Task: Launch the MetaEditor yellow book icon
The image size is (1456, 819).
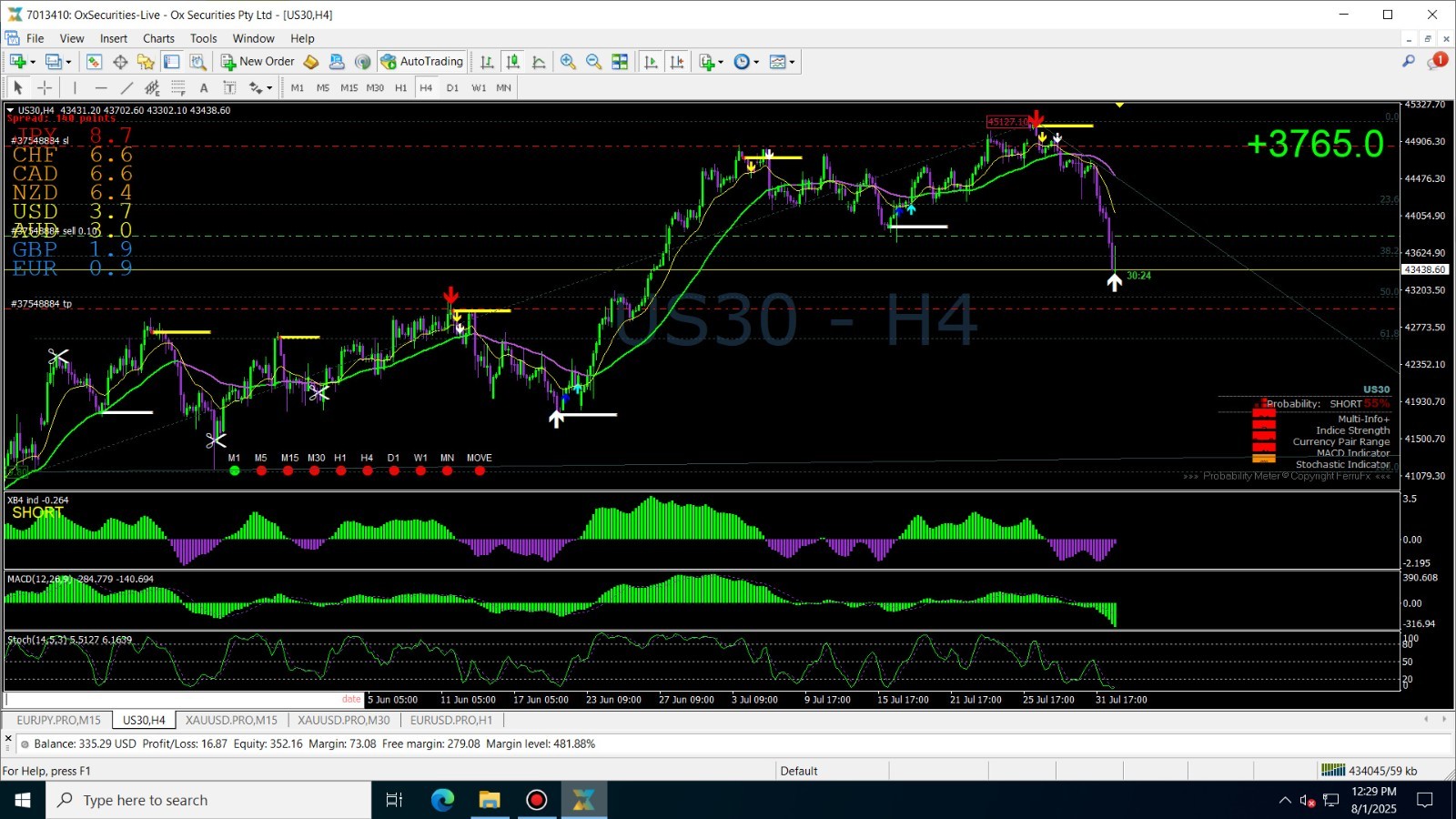Action: pos(311,62)
